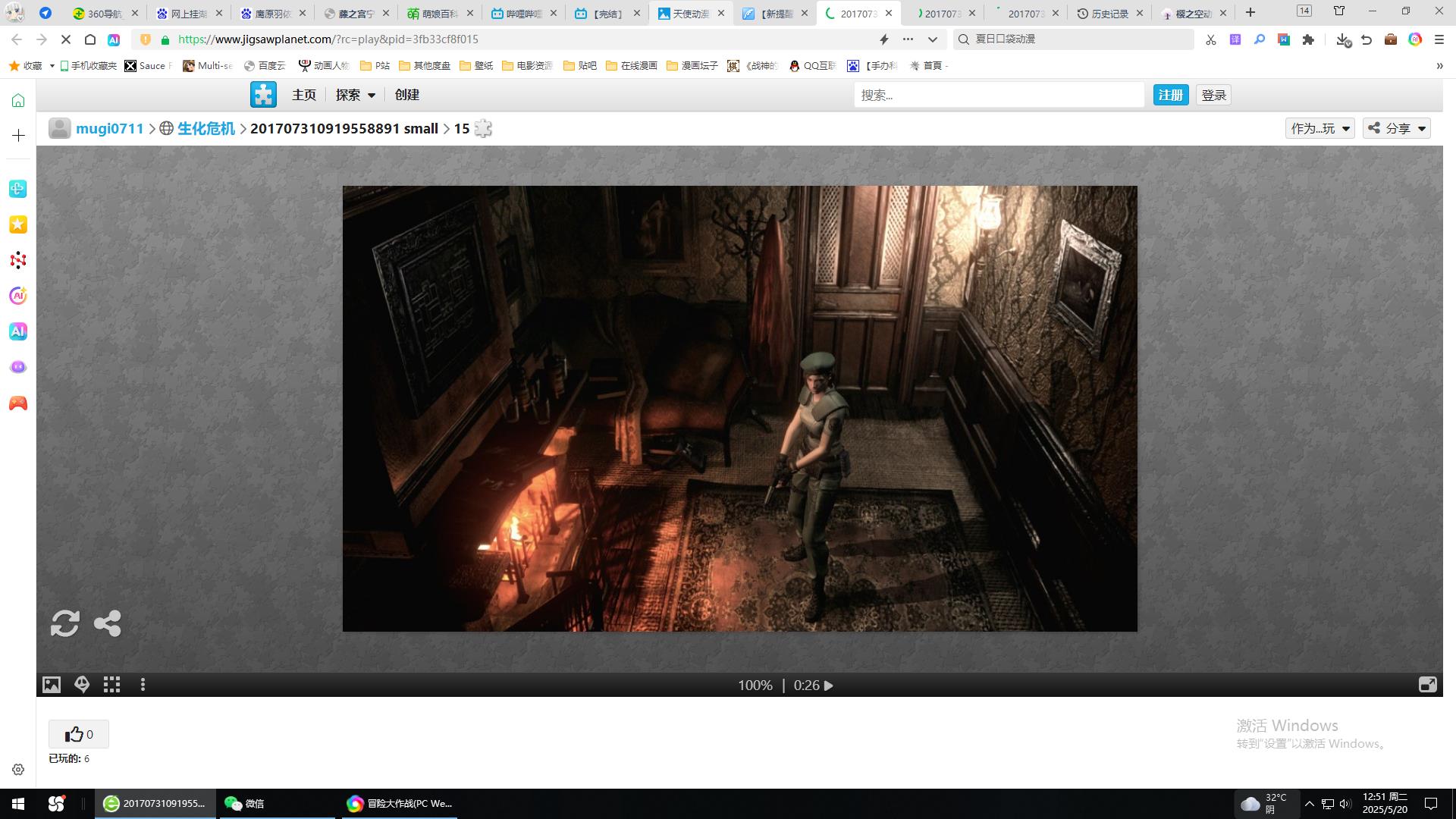Expand the 分享 share dropdown
Image resolution: width=1456 pixels, height=819 pixels.
coord(1397,128)
